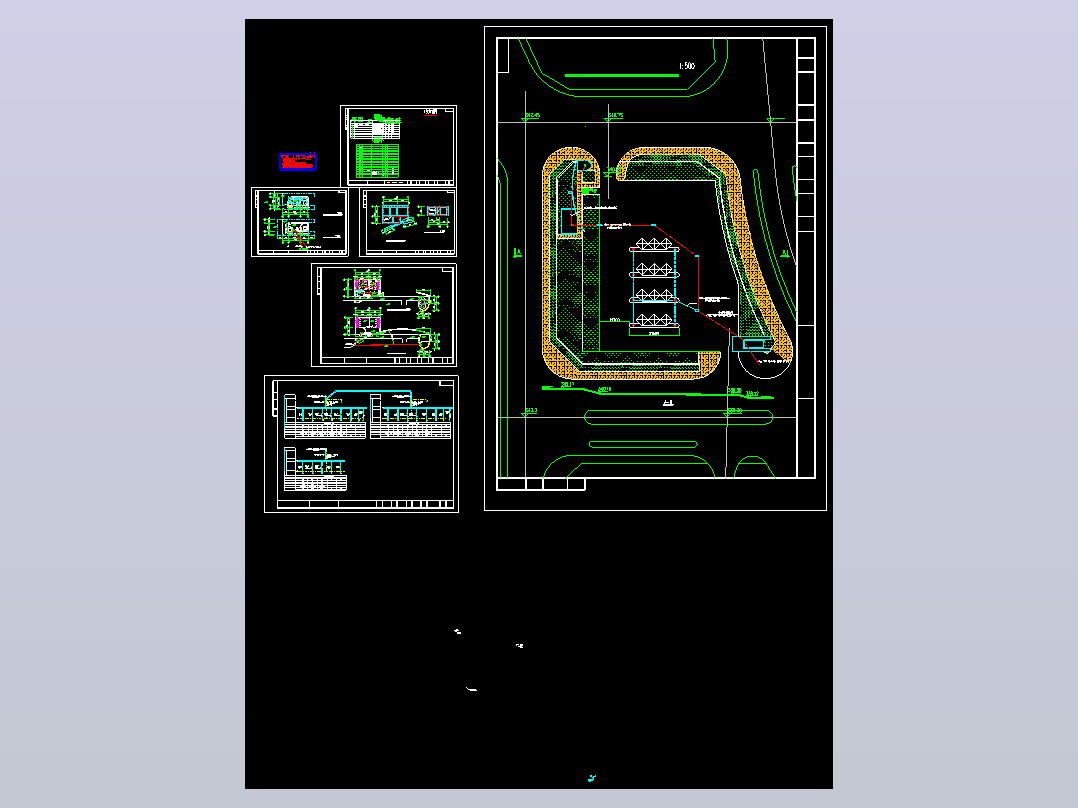Click the small cyan object at drawing bottom
Screen dimensions: 1078x808
pos(591,778)
